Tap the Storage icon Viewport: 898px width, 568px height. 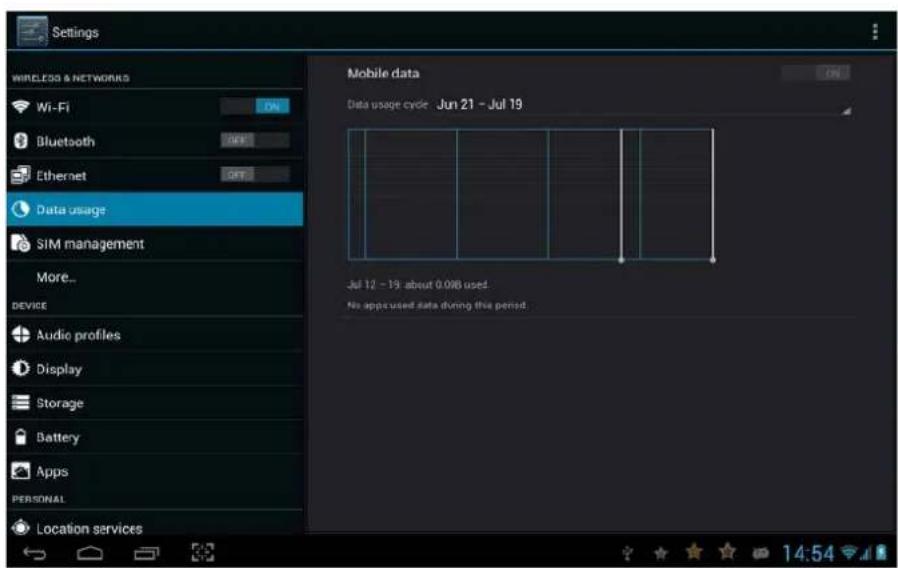pos(21,403)
